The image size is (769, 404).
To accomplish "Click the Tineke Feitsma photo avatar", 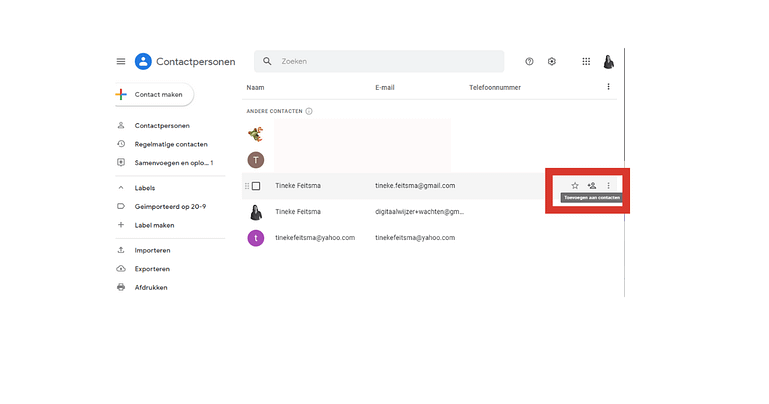I will coord(256,212).
